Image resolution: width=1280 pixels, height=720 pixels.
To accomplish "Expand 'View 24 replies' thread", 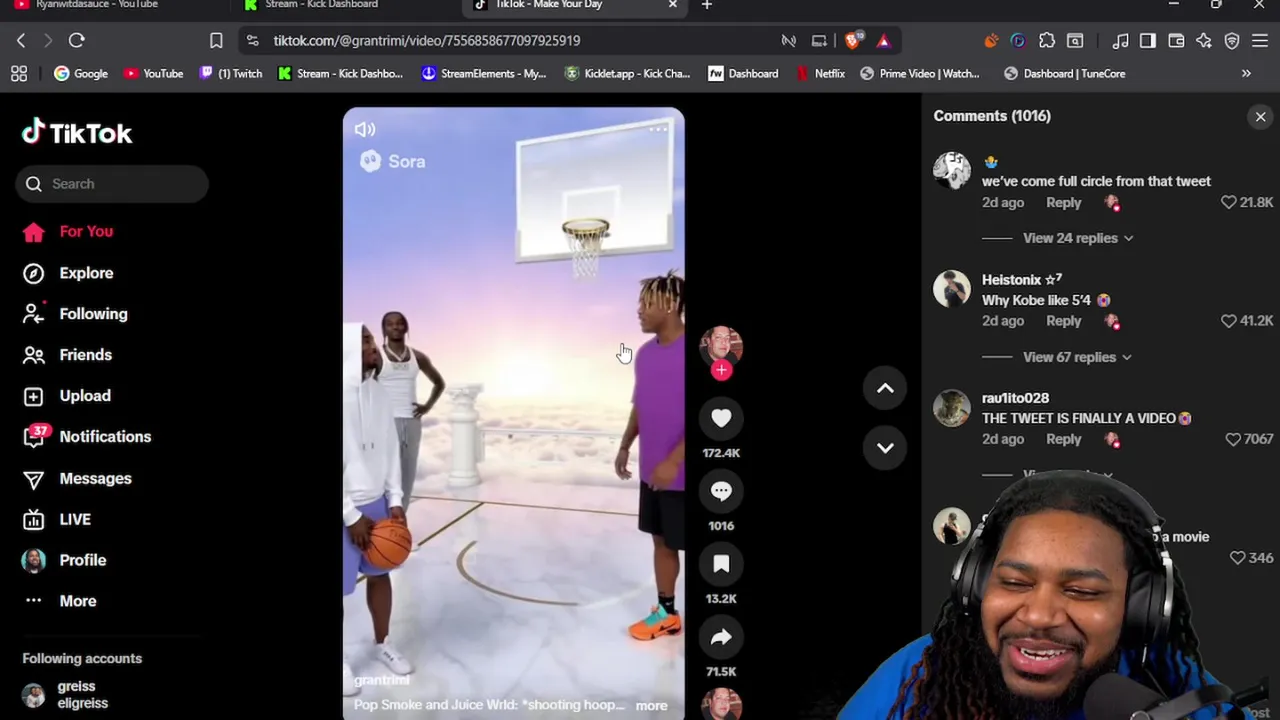I will [x=1078, y=238].
